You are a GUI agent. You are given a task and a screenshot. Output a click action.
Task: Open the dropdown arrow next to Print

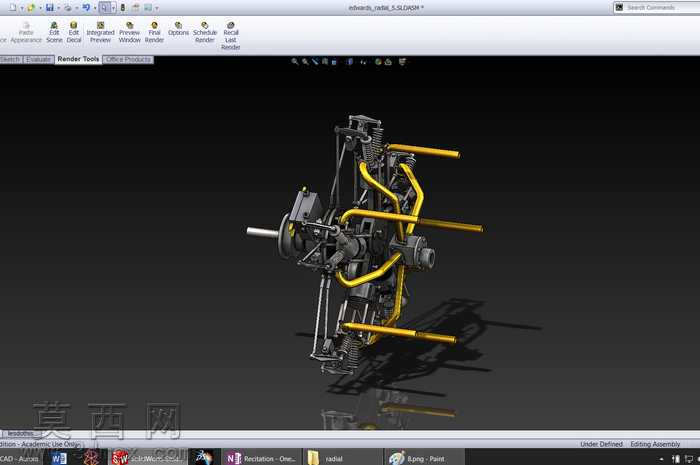(x=76, y=8)
